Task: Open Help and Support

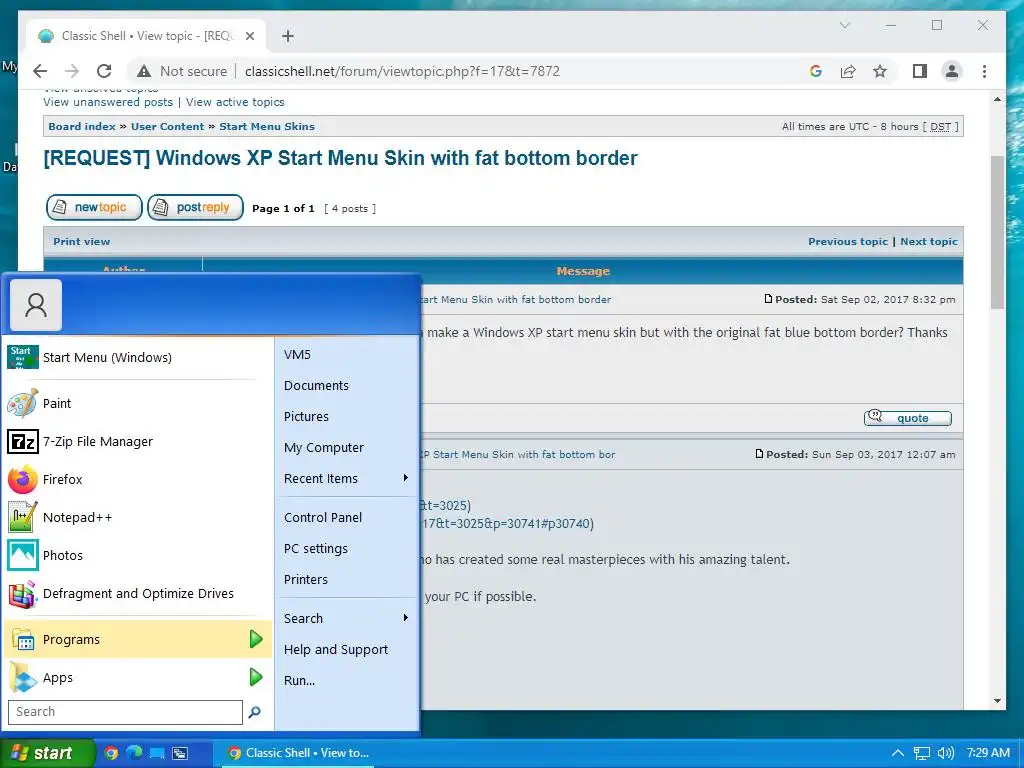Action: click(347, 649)
